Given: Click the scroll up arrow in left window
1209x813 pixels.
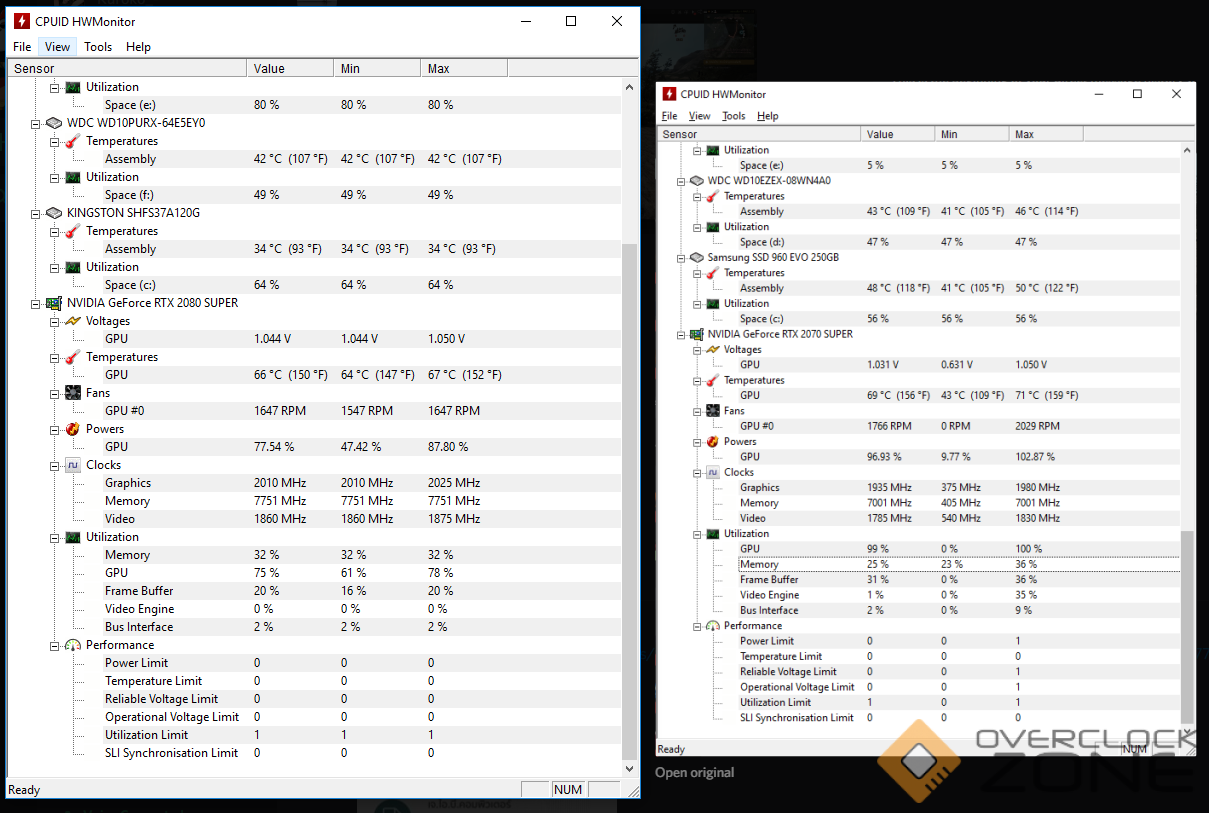Looking at the screenshot, I should coord(630,87).
